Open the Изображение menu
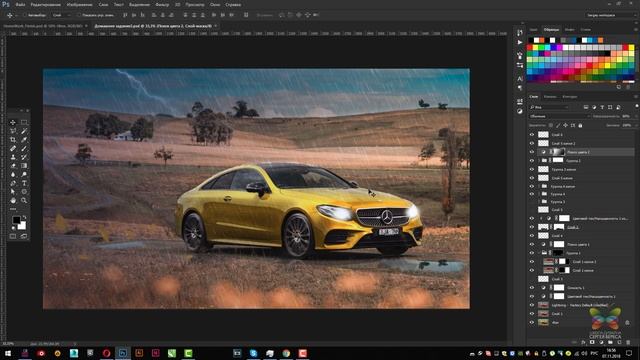 tap(79, 5)
